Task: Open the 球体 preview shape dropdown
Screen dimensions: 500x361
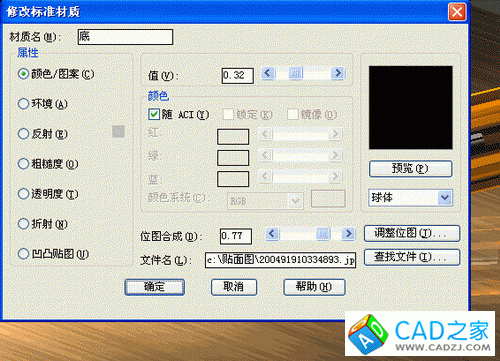Action: click(445, 198)
